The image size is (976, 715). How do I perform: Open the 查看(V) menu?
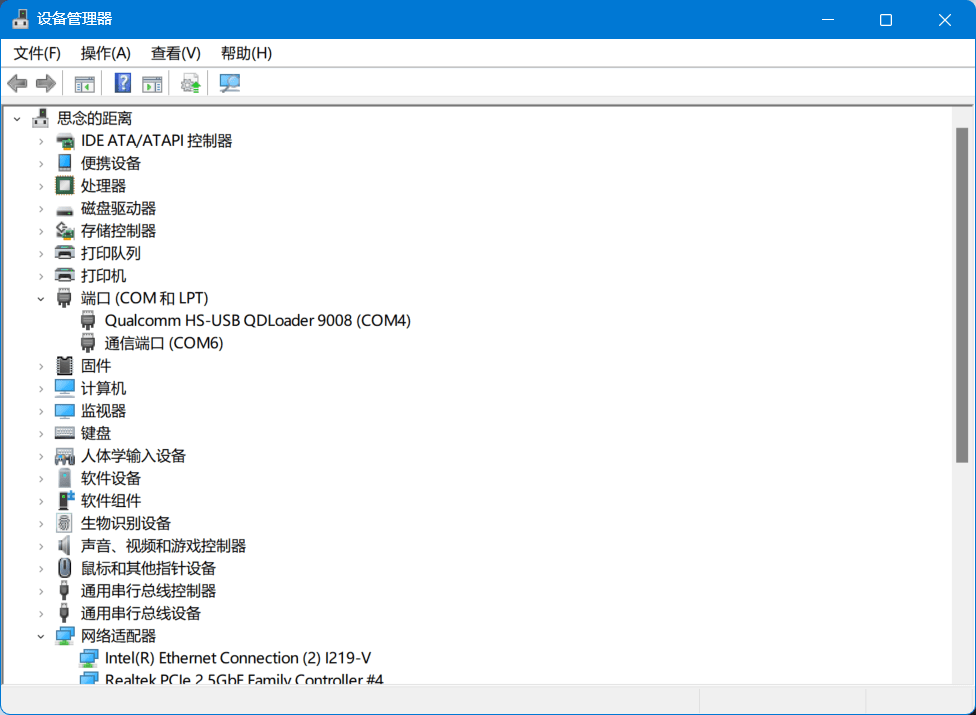(175, 53)
